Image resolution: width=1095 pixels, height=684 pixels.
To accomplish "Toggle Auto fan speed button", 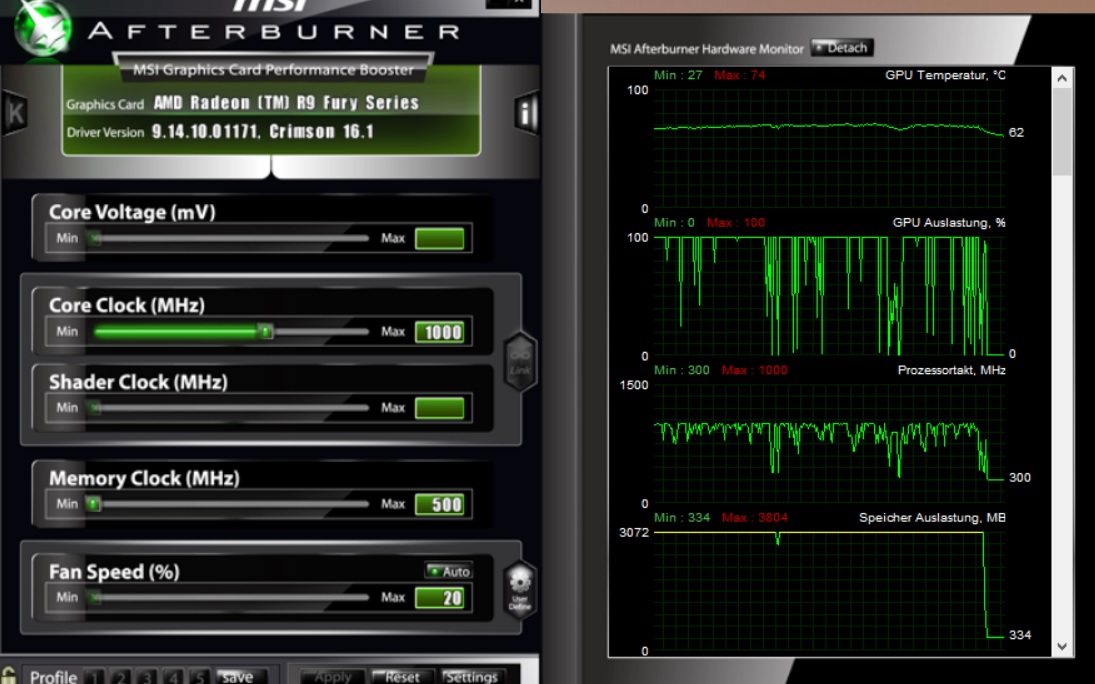I will point(449,571).
